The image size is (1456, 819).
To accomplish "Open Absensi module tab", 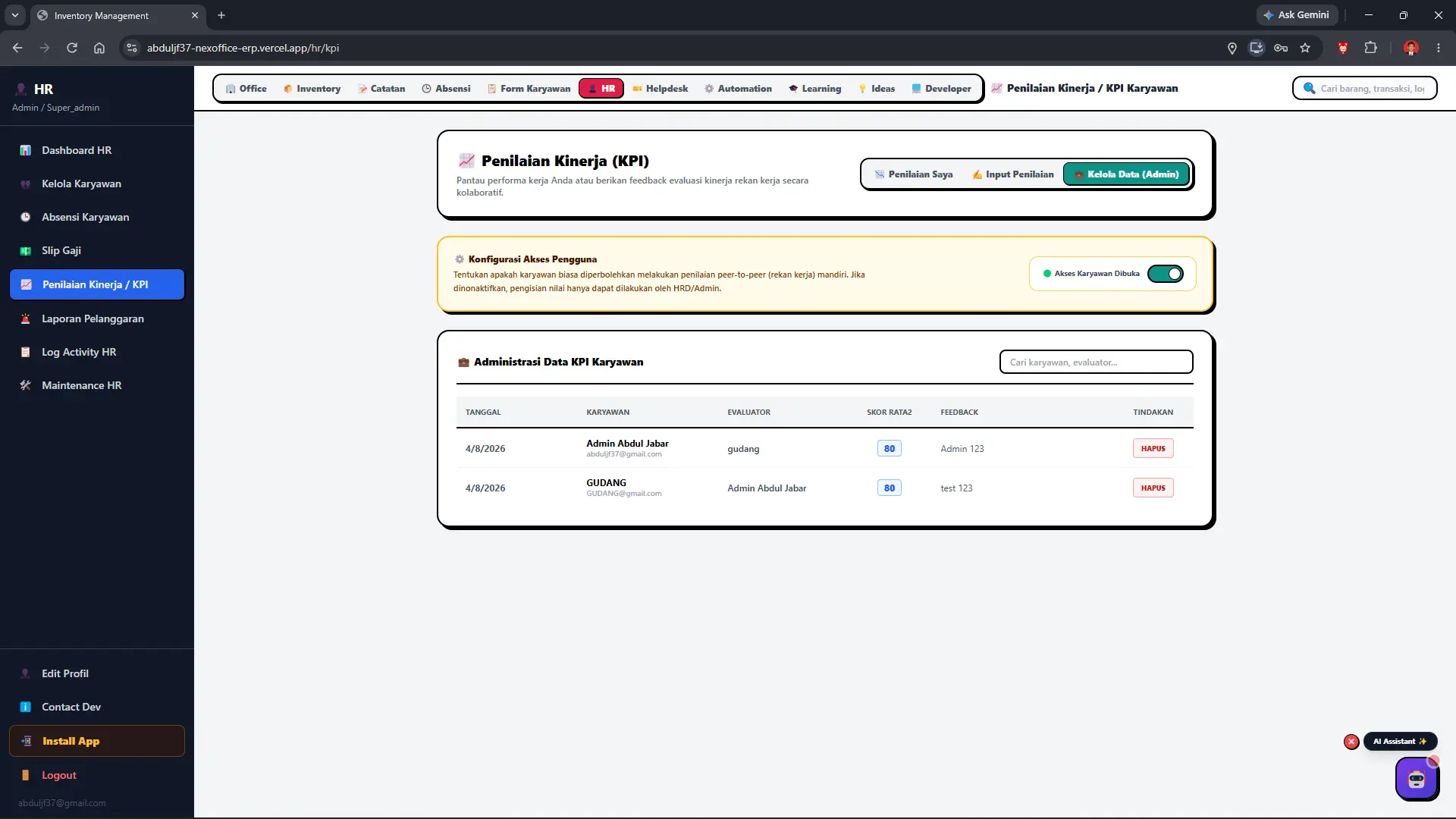I will (x=446, y=89).
